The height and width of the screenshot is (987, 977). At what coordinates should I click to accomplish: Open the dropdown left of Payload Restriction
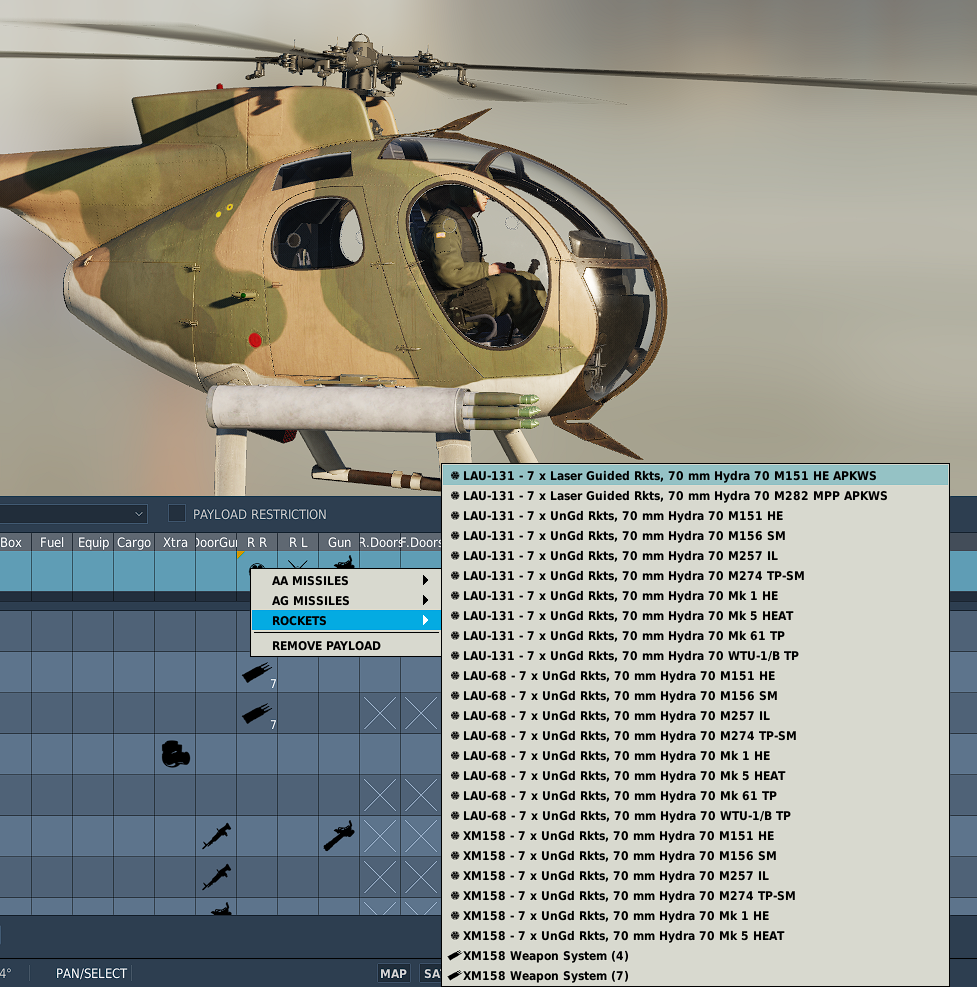pos(139,514)
